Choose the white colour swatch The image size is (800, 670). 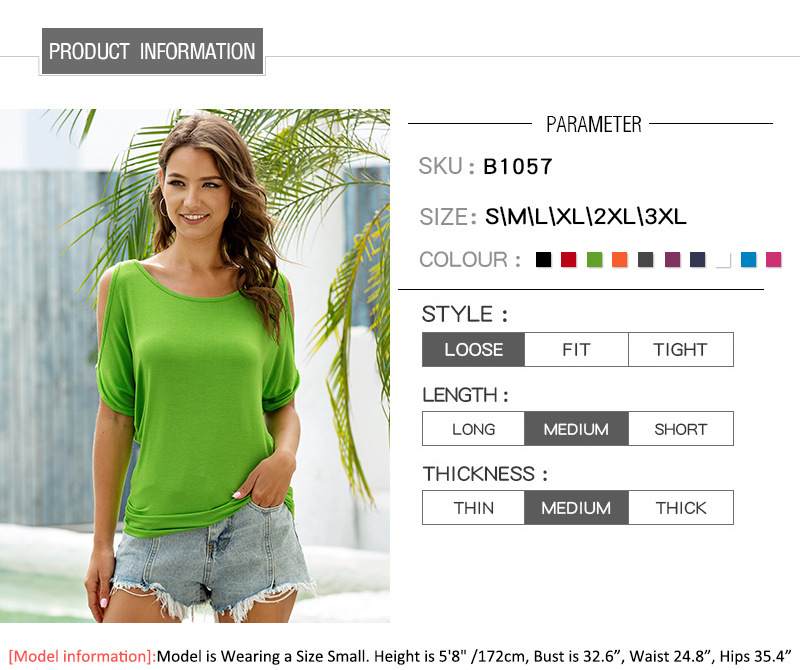coord(723,260)
